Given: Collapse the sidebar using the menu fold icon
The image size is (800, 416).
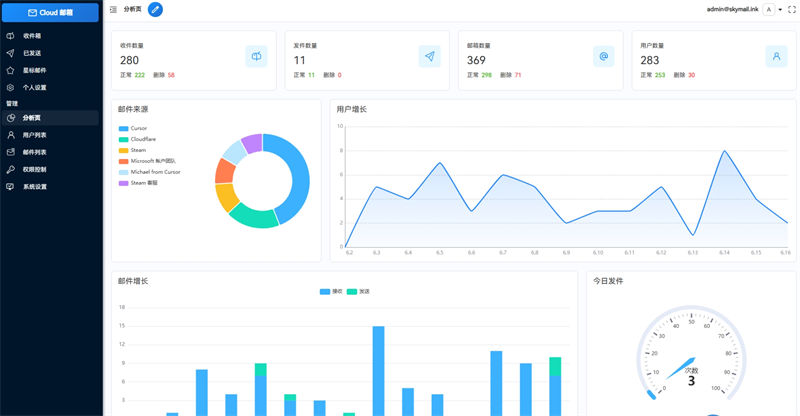Looking at the screenshot, I should point(113,9).
